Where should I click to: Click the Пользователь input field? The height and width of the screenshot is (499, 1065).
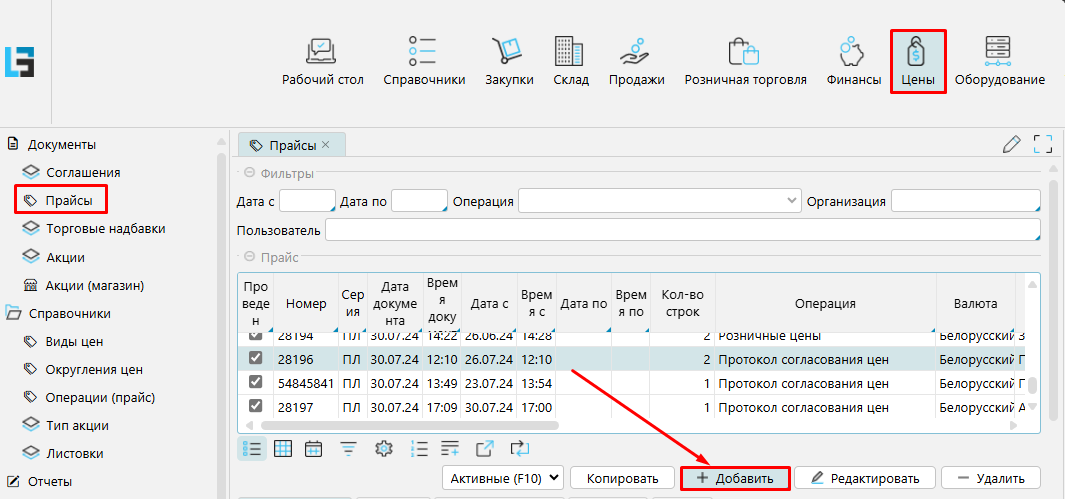(682, 230)
